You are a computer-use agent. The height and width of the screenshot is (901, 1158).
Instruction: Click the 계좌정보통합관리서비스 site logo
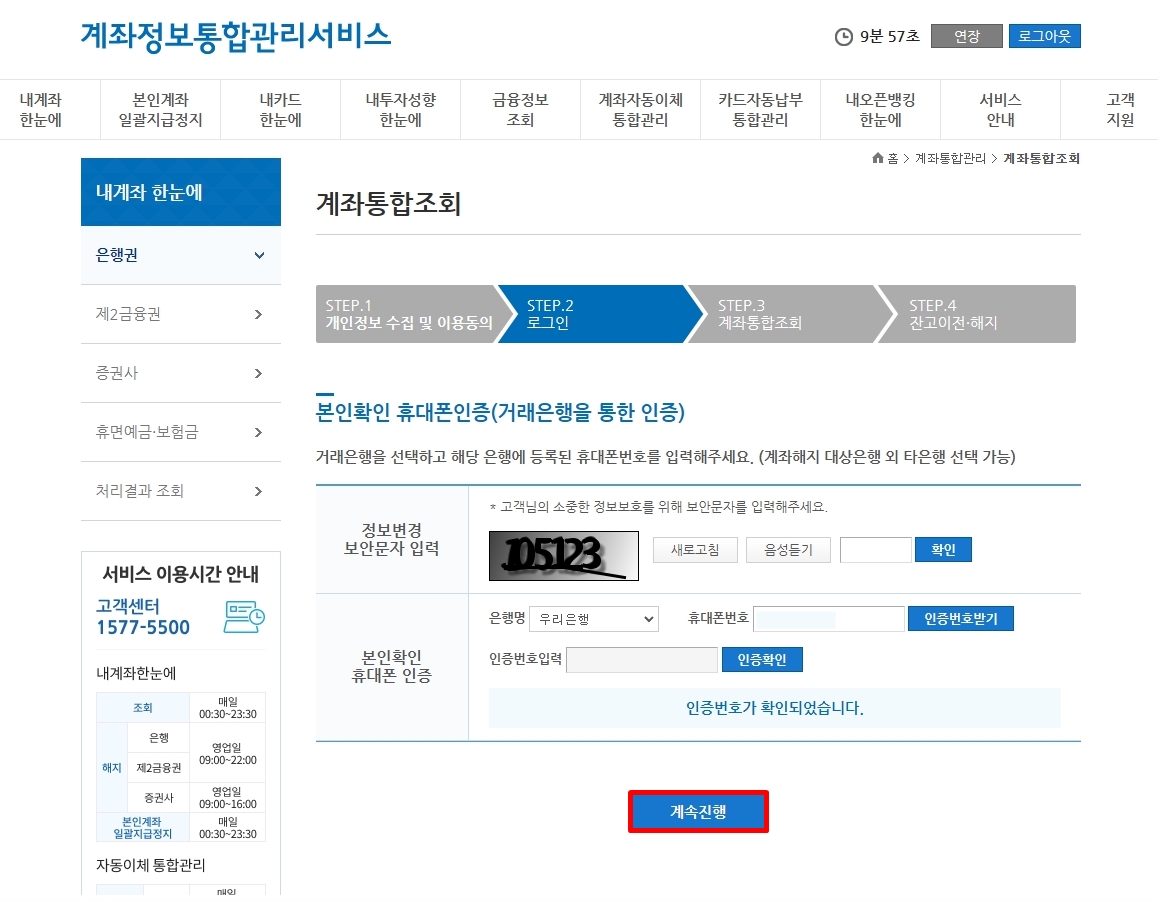click(x=236, y=36)
